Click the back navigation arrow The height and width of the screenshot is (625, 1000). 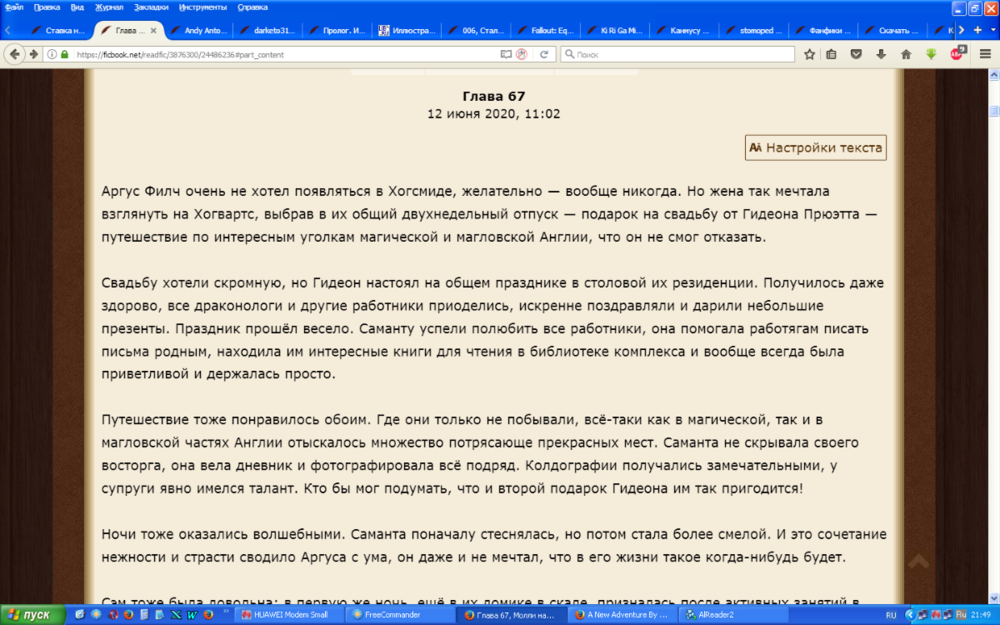click(14, 54)
